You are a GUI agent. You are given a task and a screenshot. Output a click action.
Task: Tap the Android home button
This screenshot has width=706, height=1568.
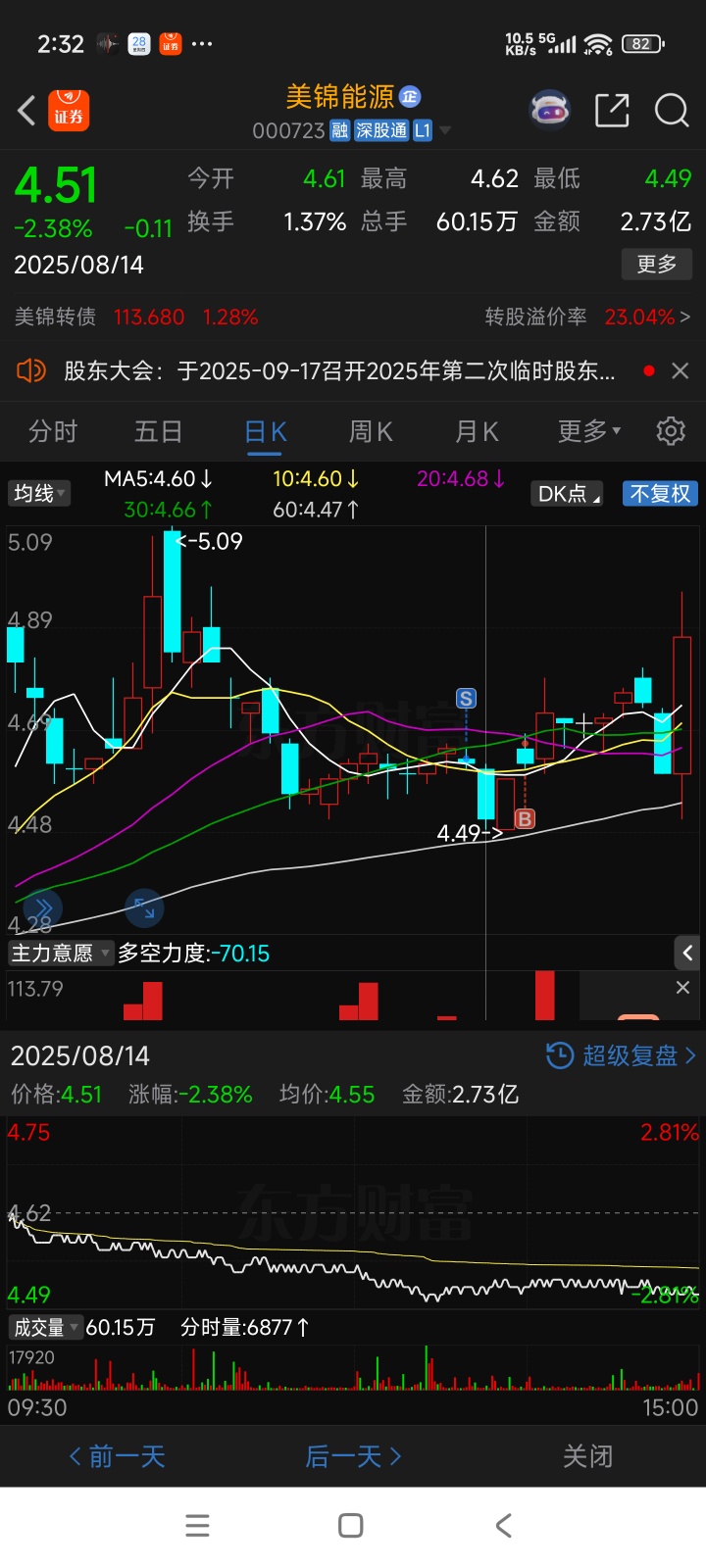351,1525
